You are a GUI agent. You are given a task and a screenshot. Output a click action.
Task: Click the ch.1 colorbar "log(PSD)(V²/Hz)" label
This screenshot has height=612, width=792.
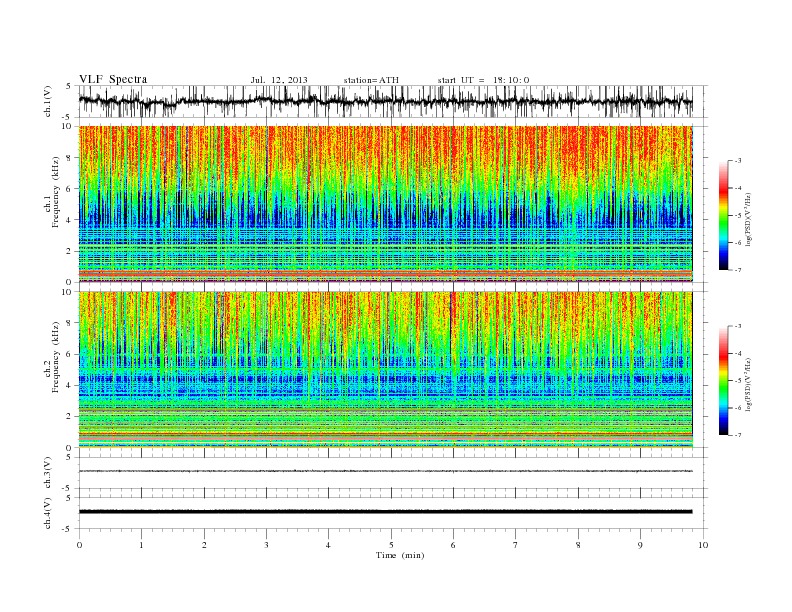(749, 219)
